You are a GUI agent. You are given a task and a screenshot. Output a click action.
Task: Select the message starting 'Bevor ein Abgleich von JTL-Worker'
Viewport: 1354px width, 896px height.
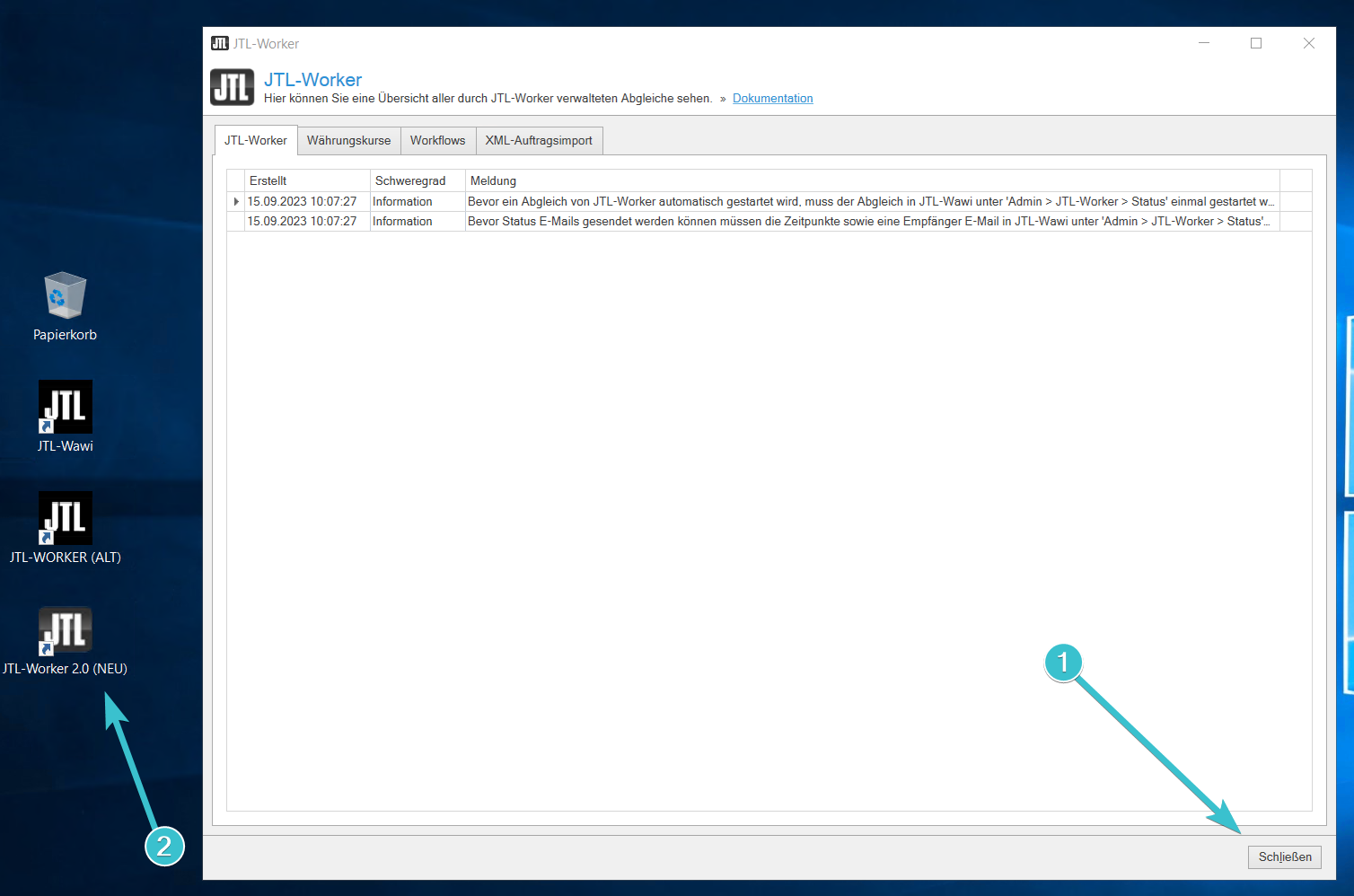[872, 202]
